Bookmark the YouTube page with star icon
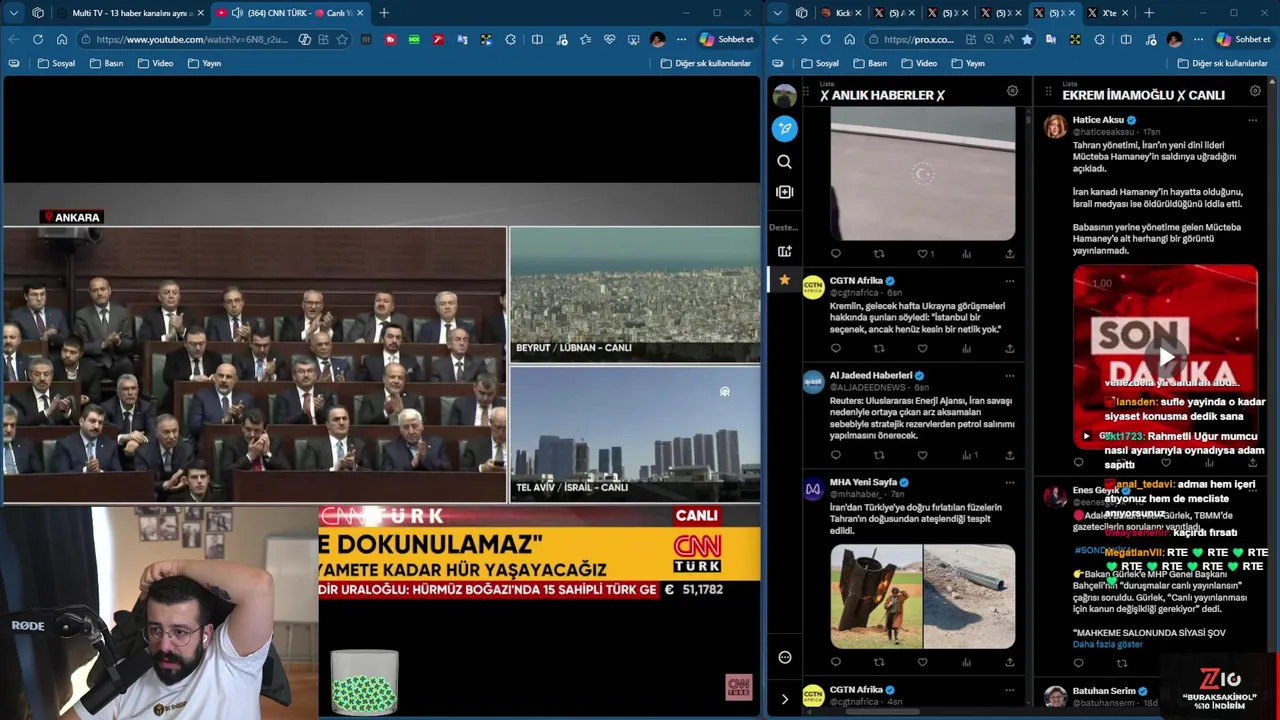The image size is (1280, 720). [342, 39]
